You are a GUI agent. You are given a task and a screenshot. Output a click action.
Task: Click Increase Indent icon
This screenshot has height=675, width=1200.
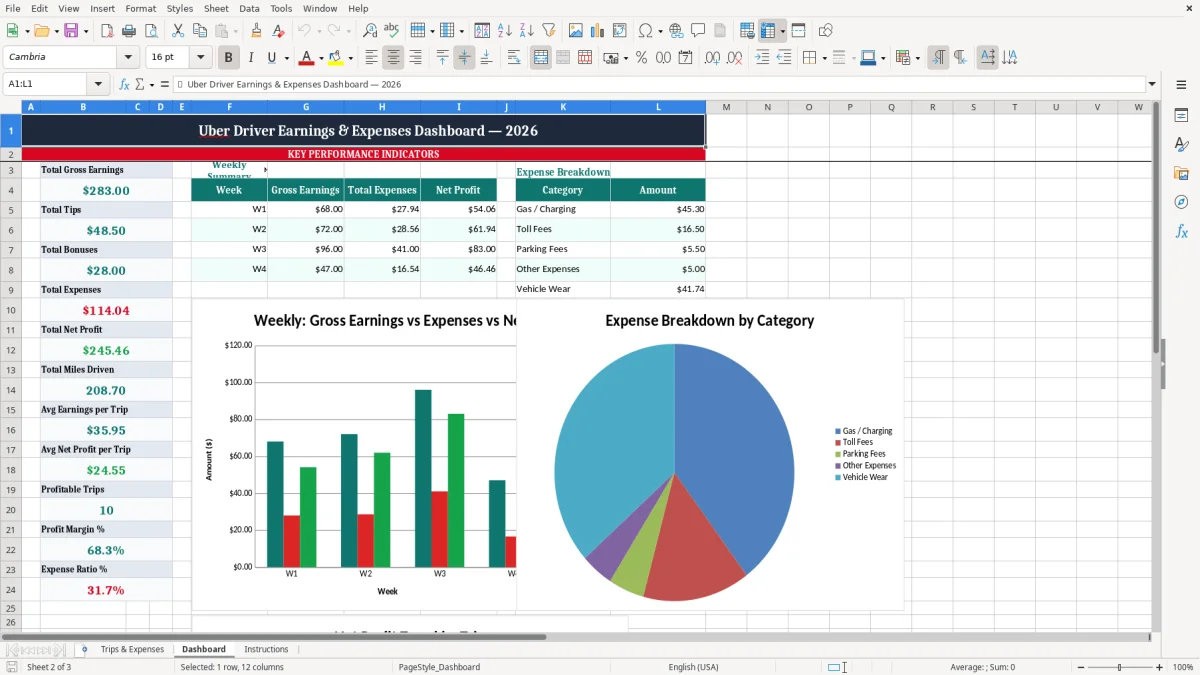tap(762, 58)
